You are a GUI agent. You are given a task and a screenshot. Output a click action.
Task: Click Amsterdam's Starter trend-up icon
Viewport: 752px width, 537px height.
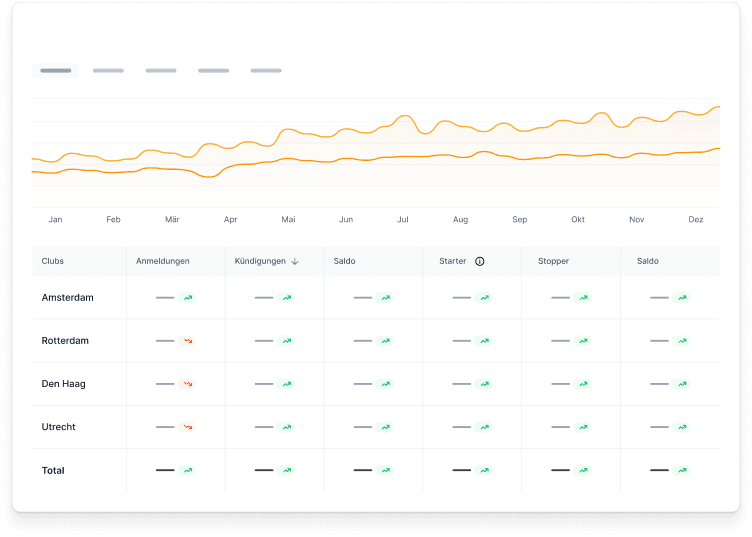pyautogui.click(x=484, y=298)
